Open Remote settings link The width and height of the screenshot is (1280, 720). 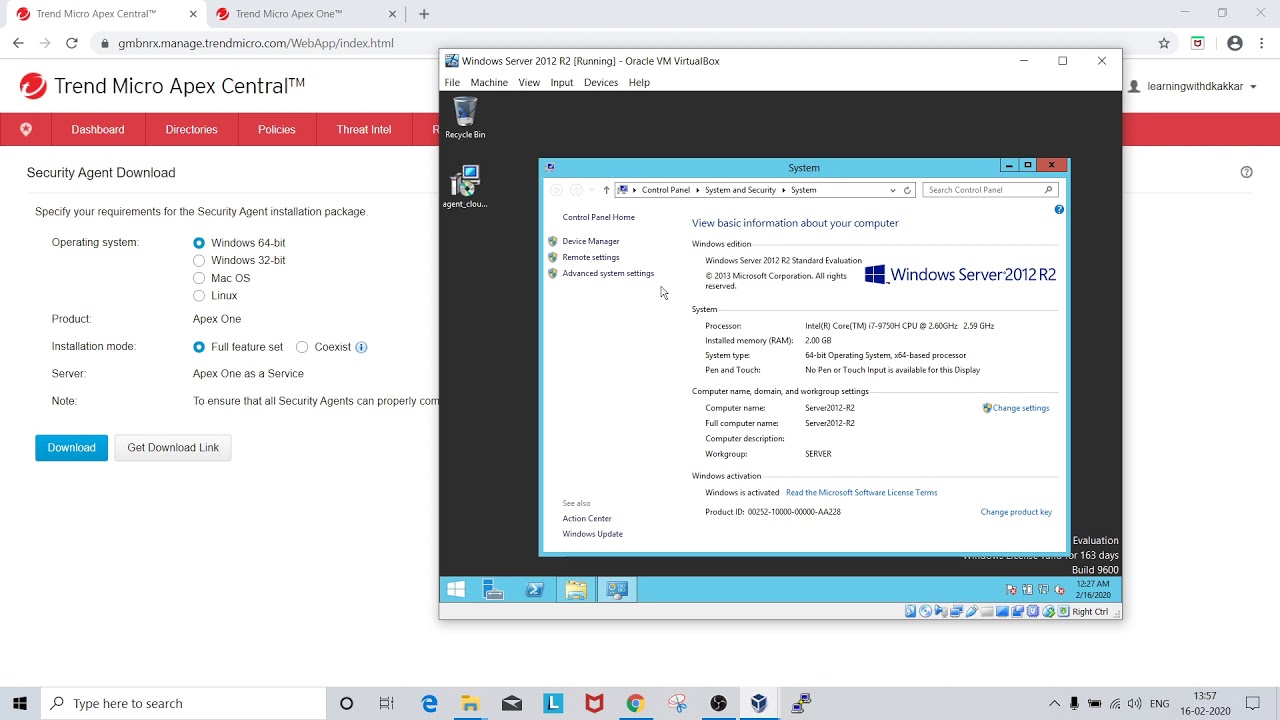point(591,257)
